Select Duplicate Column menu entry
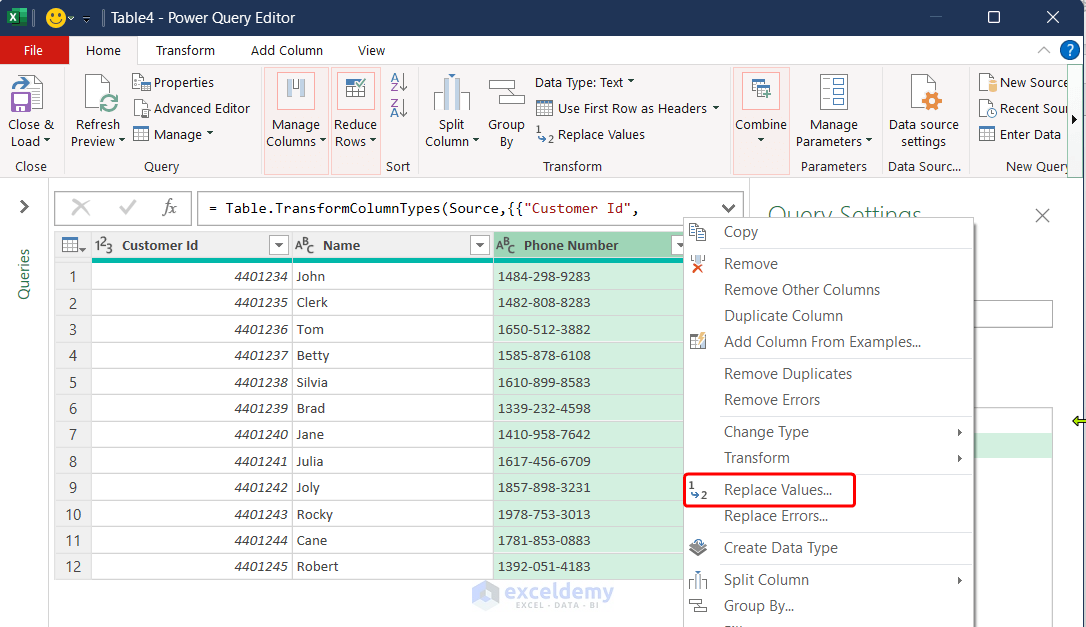This screenshot has width=1086, height=627. click(x=829, y=316)
